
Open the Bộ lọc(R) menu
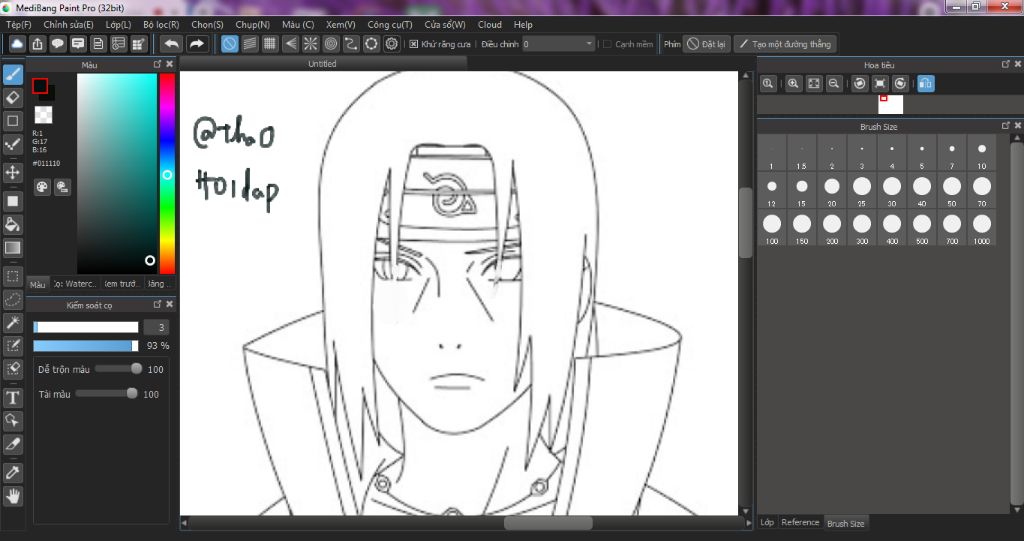[161, 24]
